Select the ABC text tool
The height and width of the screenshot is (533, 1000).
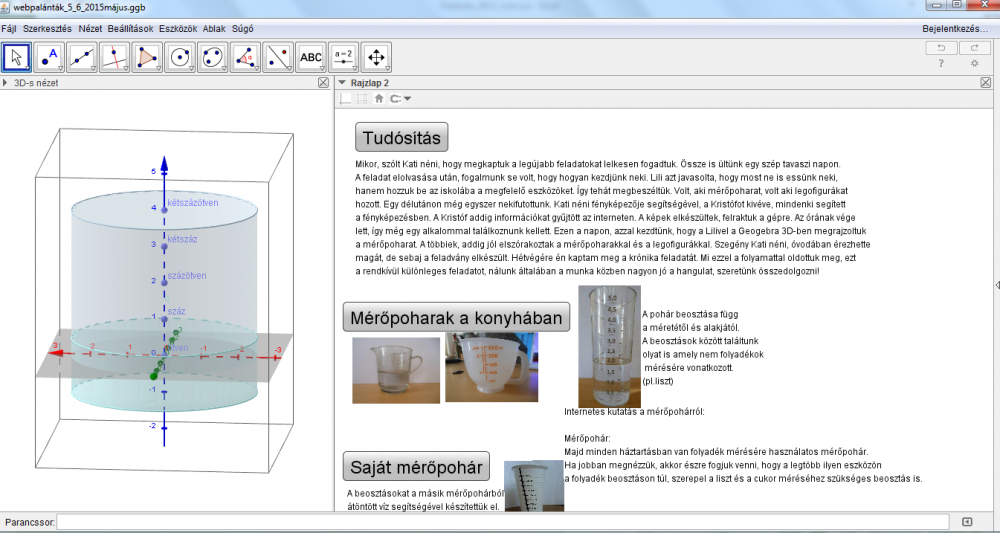point(311,57)
